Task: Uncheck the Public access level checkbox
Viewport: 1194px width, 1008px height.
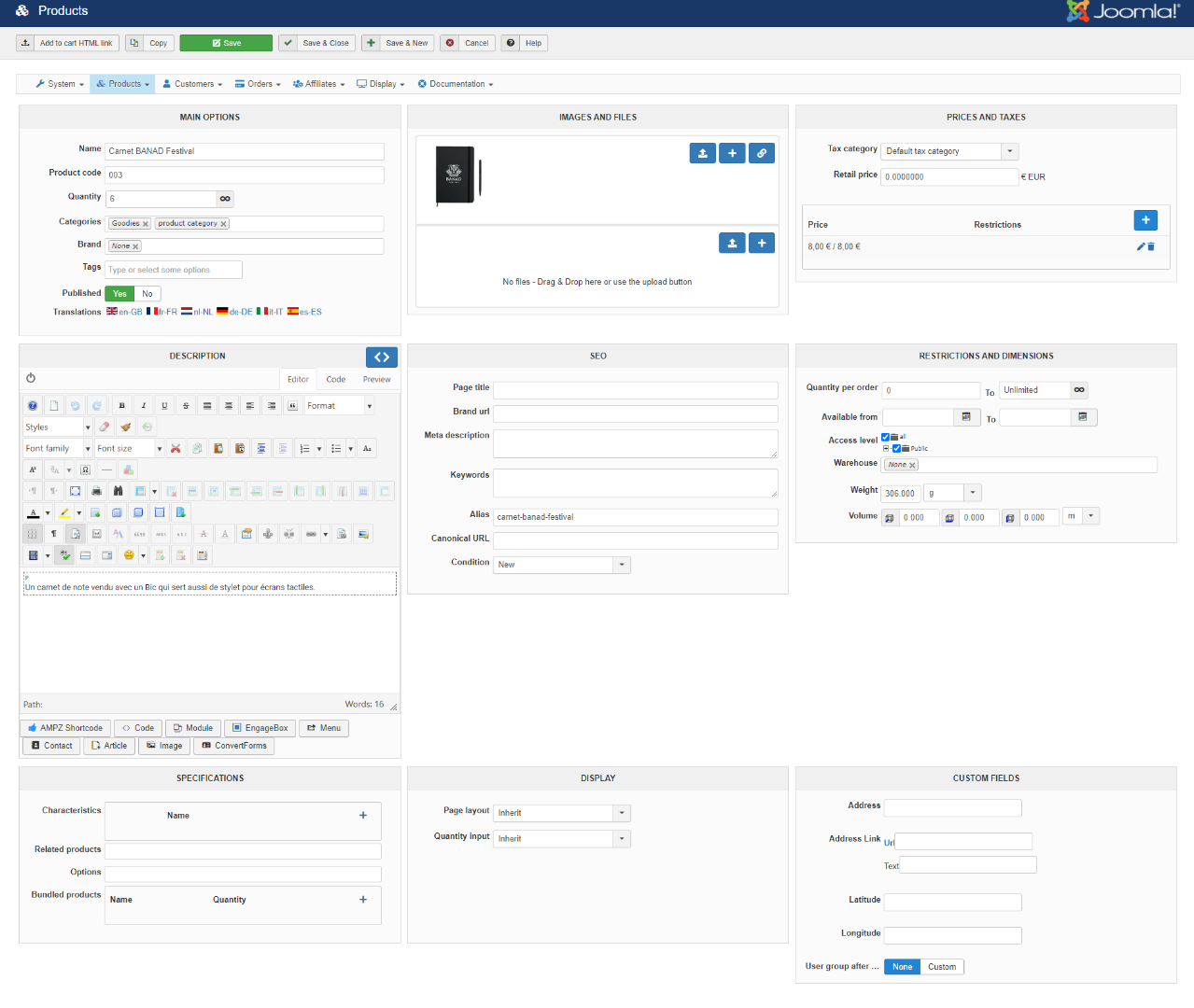Action: click(x=896, y=449)
